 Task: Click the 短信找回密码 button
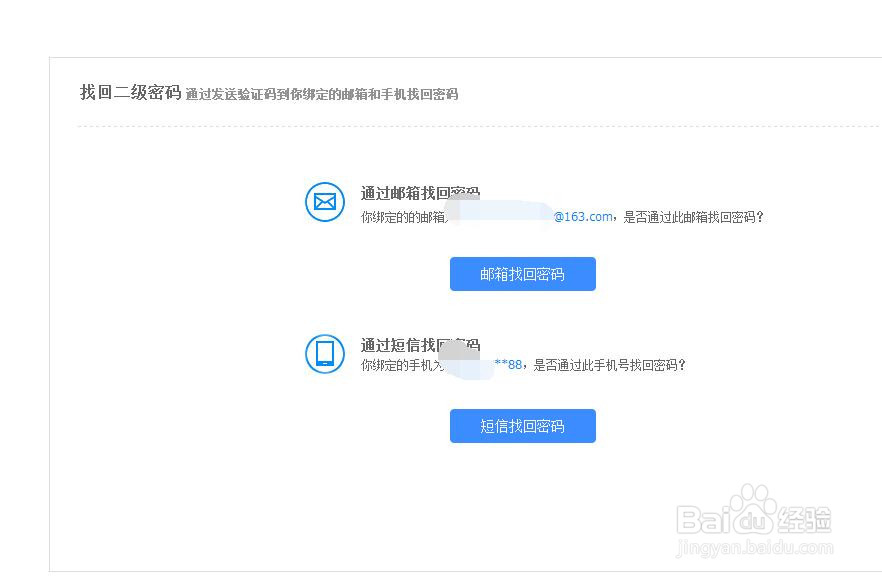point(522,426)
